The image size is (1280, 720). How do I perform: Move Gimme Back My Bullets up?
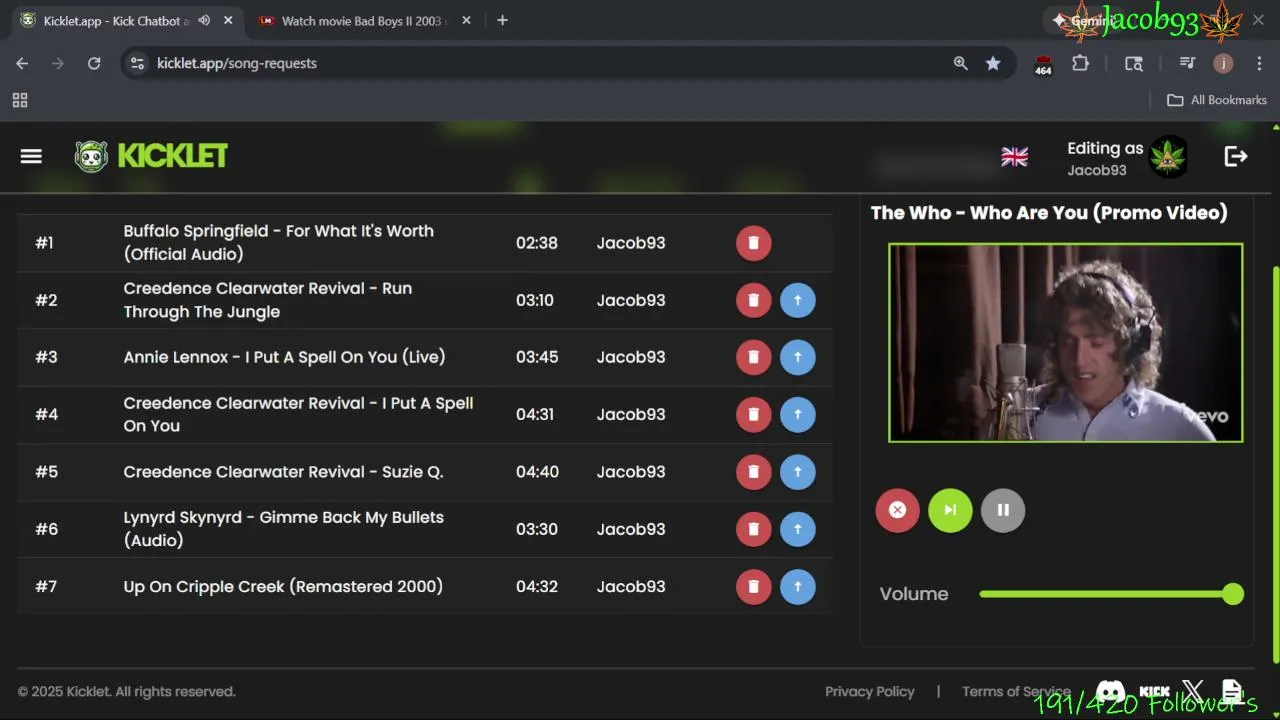tap(797, 529)
